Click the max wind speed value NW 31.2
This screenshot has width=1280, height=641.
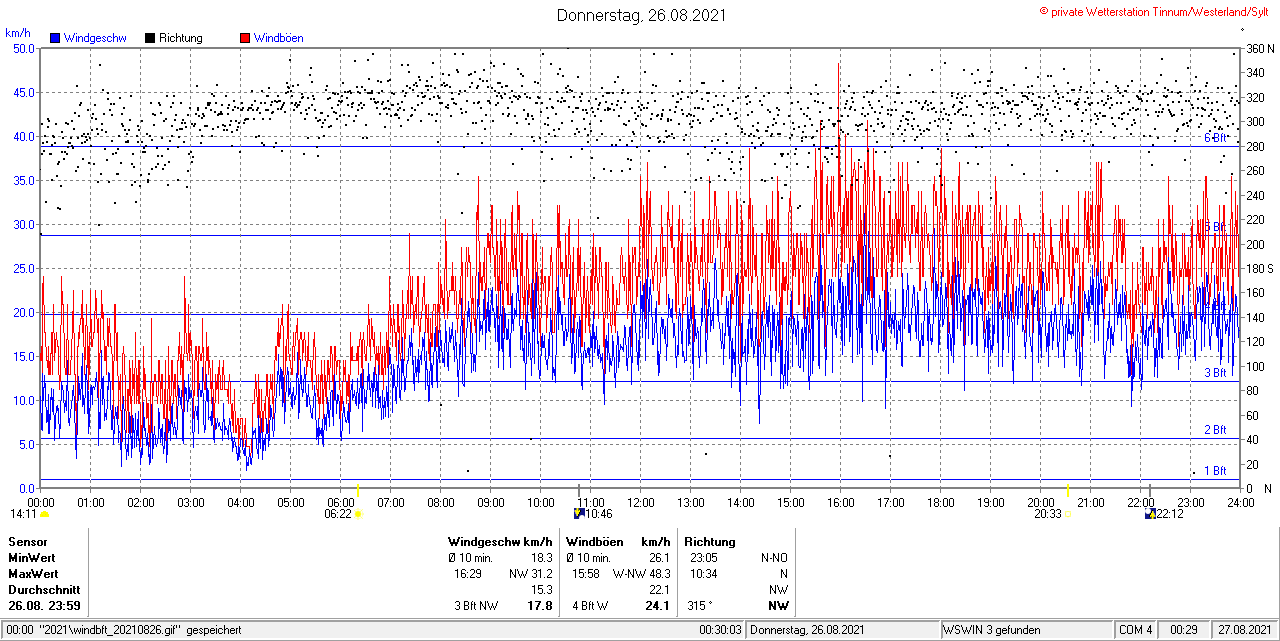coord(531,574)
